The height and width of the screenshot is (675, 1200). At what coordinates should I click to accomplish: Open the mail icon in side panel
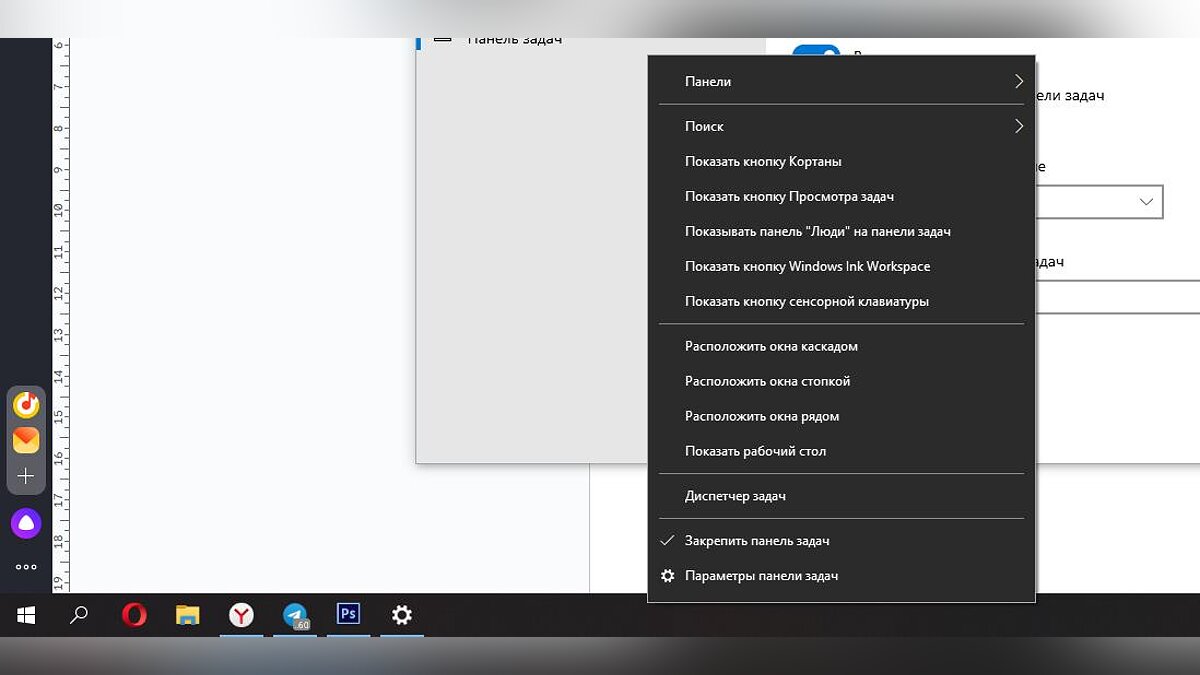point(26,440)
